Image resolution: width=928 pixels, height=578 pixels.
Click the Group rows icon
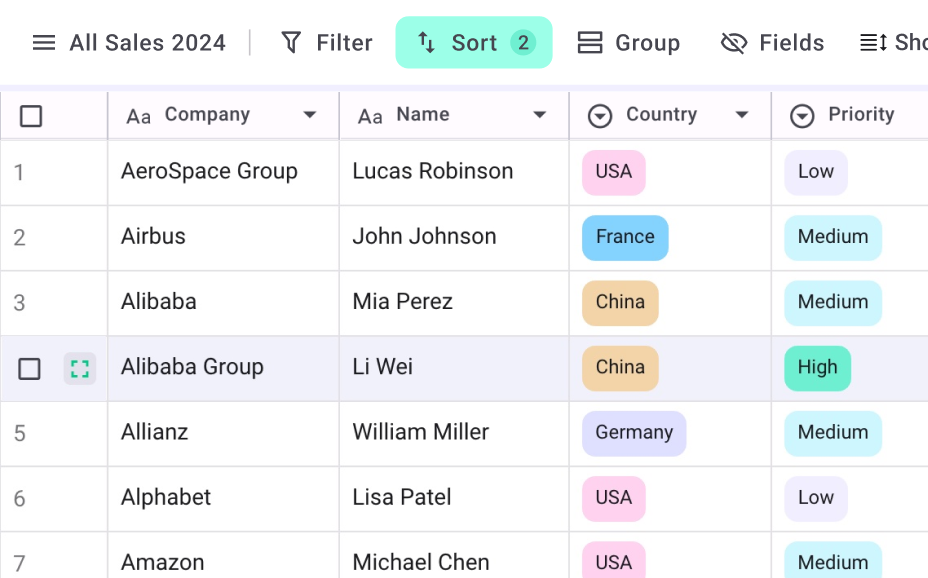click(x=589, y=43)
